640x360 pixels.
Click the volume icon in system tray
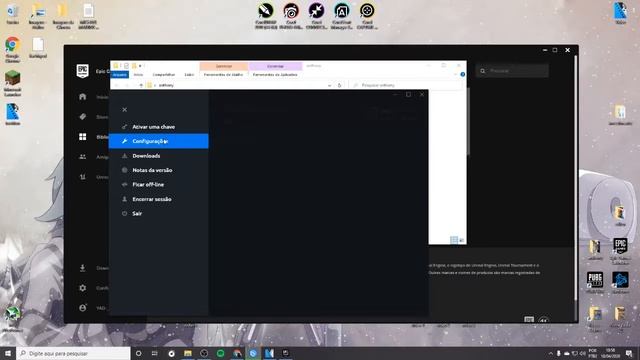(x=583, y=353)
